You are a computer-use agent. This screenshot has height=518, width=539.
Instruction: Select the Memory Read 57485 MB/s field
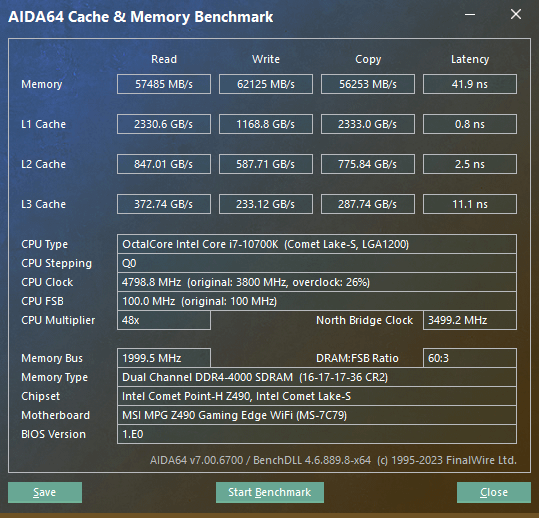164,84
